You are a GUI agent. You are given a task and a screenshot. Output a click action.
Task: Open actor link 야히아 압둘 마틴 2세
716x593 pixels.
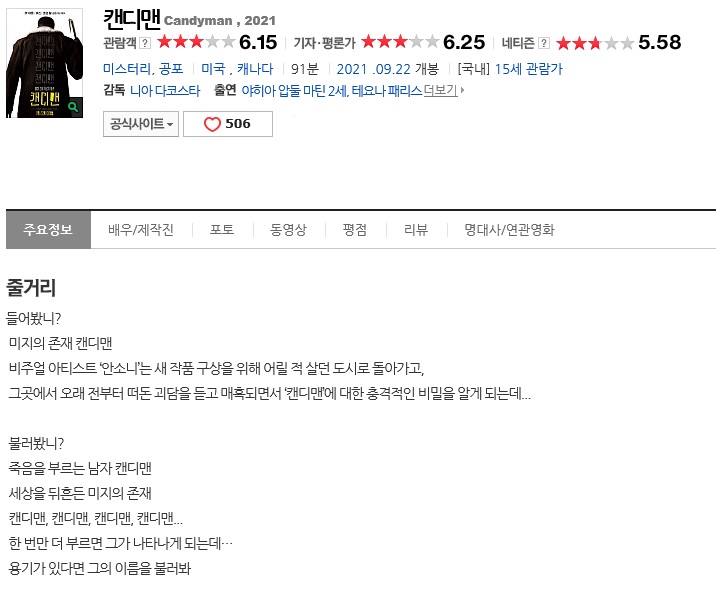295,90
